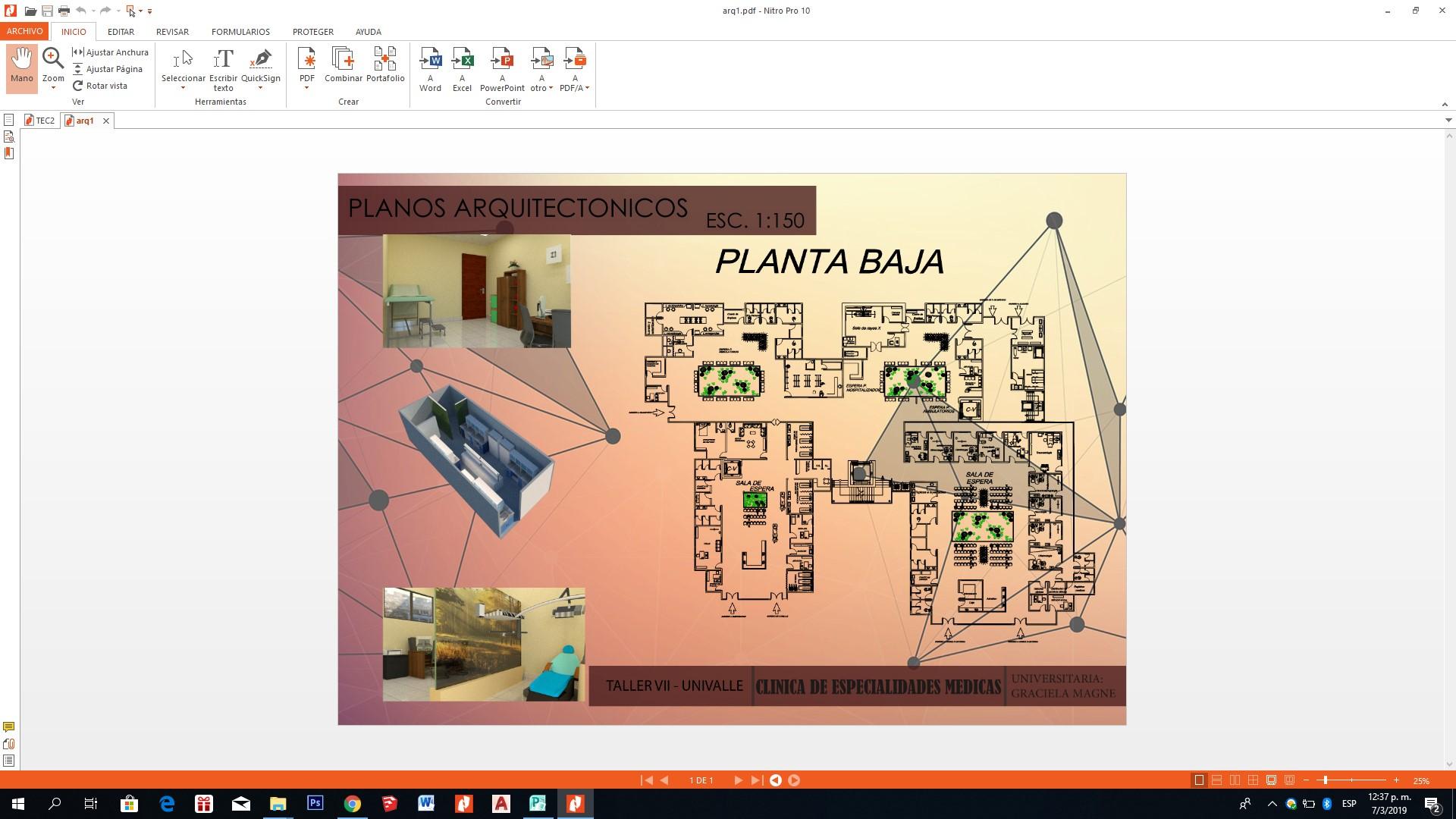Open the A PDF/A dropdown arrow
Screen dimensions: 1456x819
pyautogui.click(x=587, y=88)
